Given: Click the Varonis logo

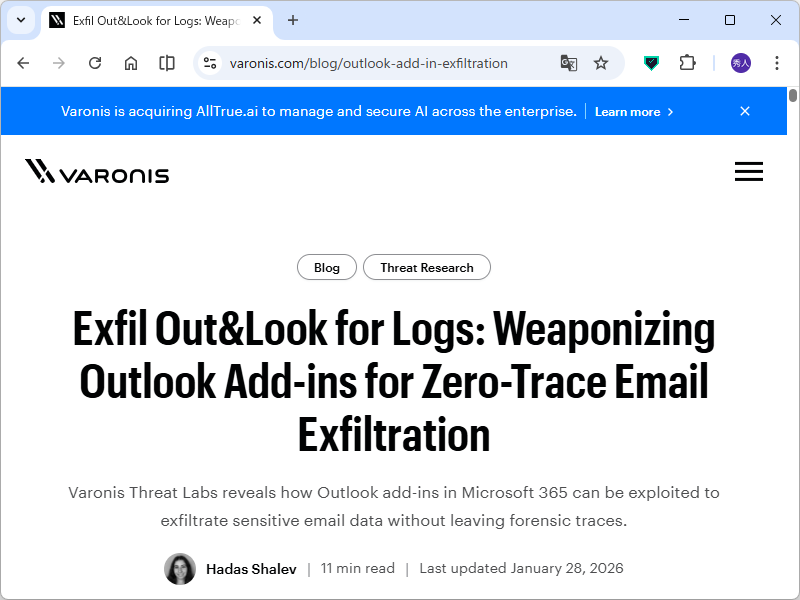Looking at the screenshot, I should (96, 172).
